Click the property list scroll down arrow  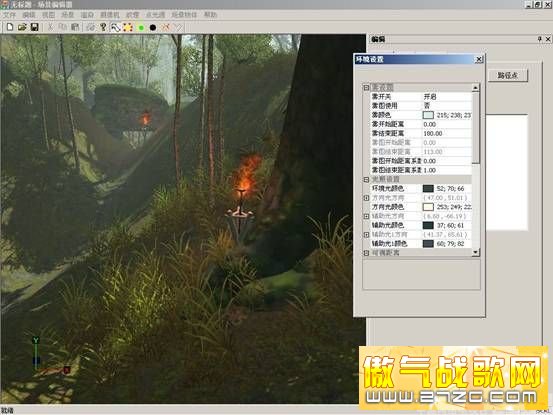point(476,252)
